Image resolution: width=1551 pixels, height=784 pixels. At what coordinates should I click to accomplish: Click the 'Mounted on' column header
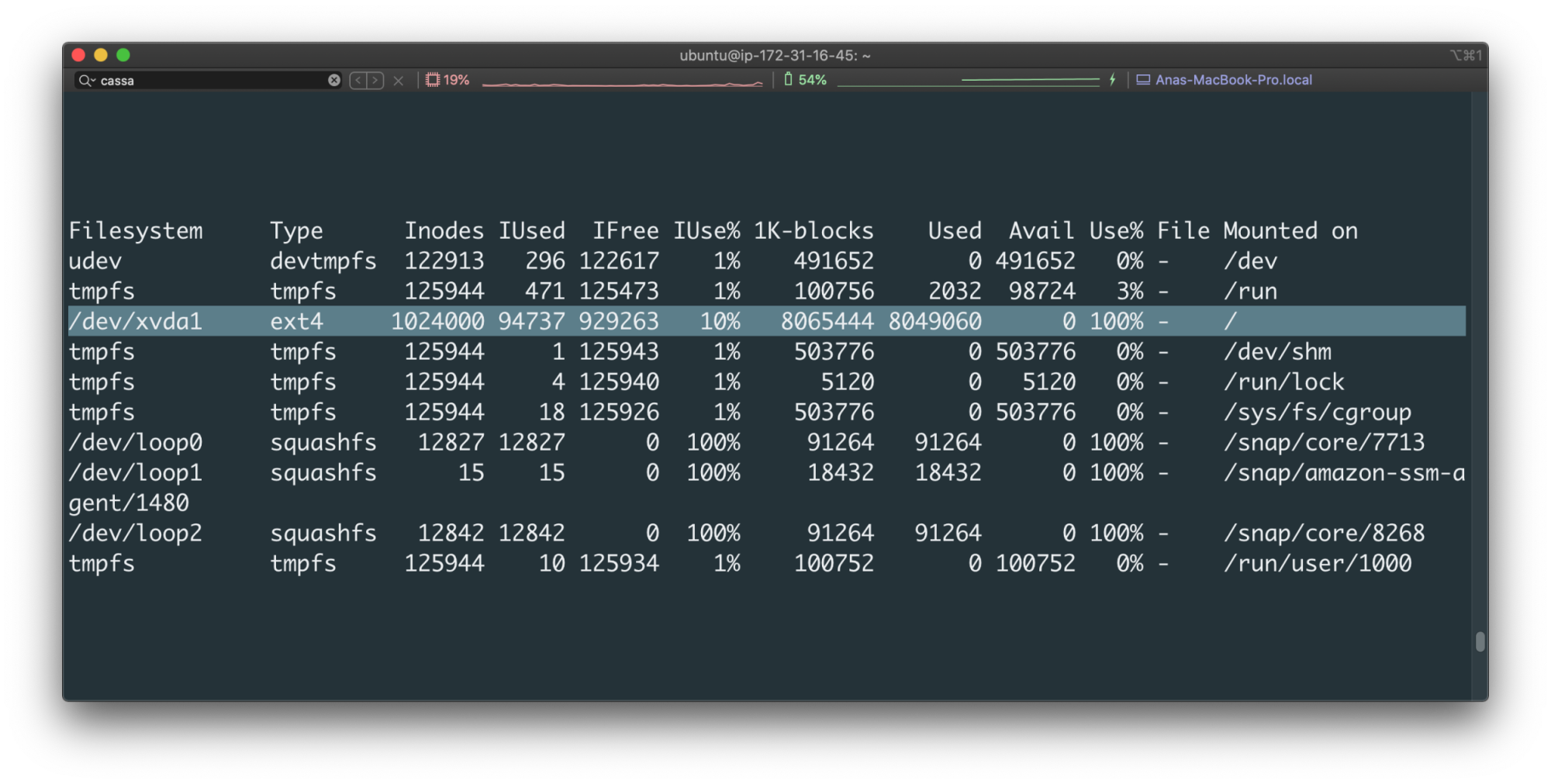[1290, 231]
